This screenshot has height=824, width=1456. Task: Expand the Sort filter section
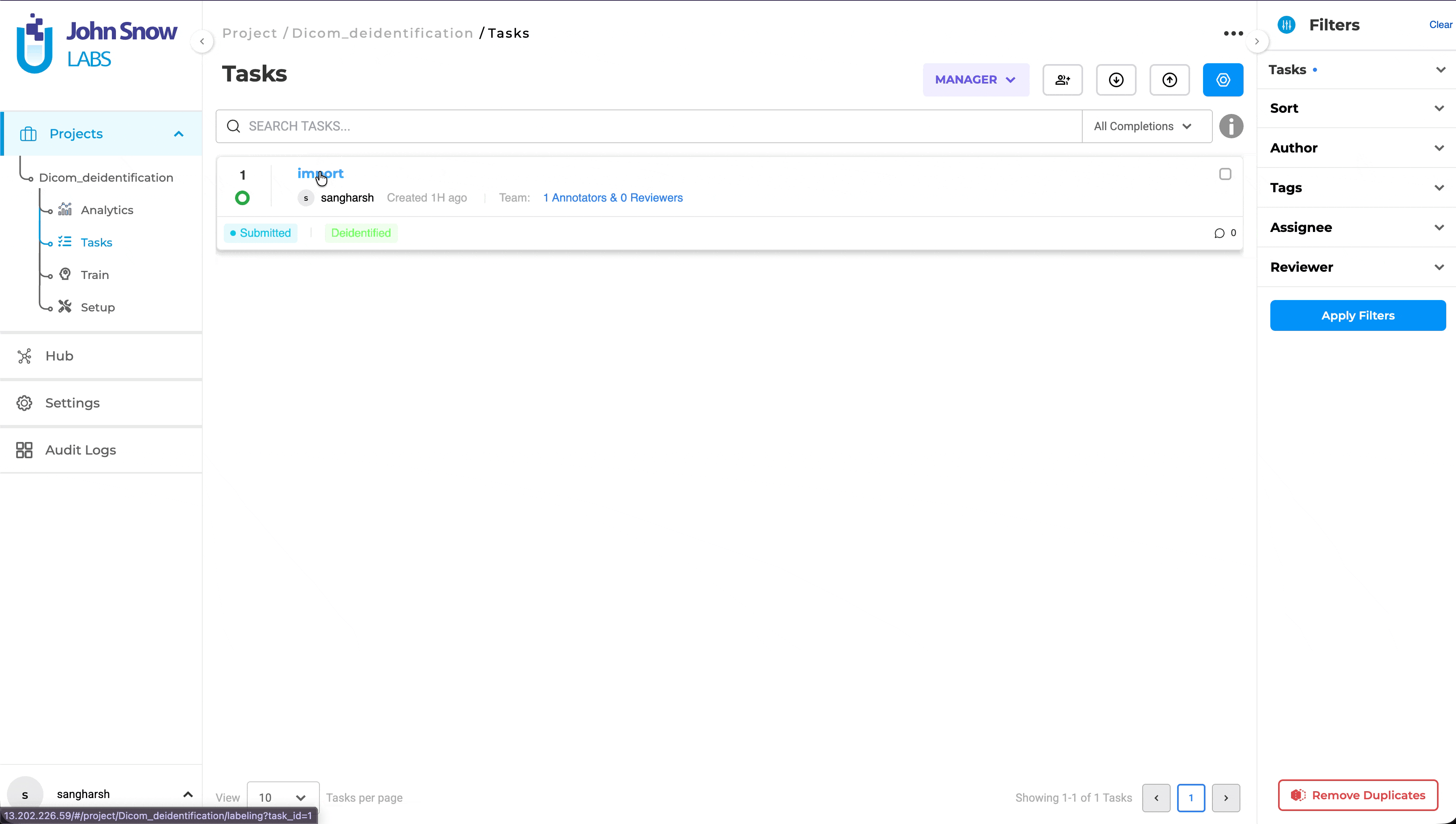click(1356, 108)
